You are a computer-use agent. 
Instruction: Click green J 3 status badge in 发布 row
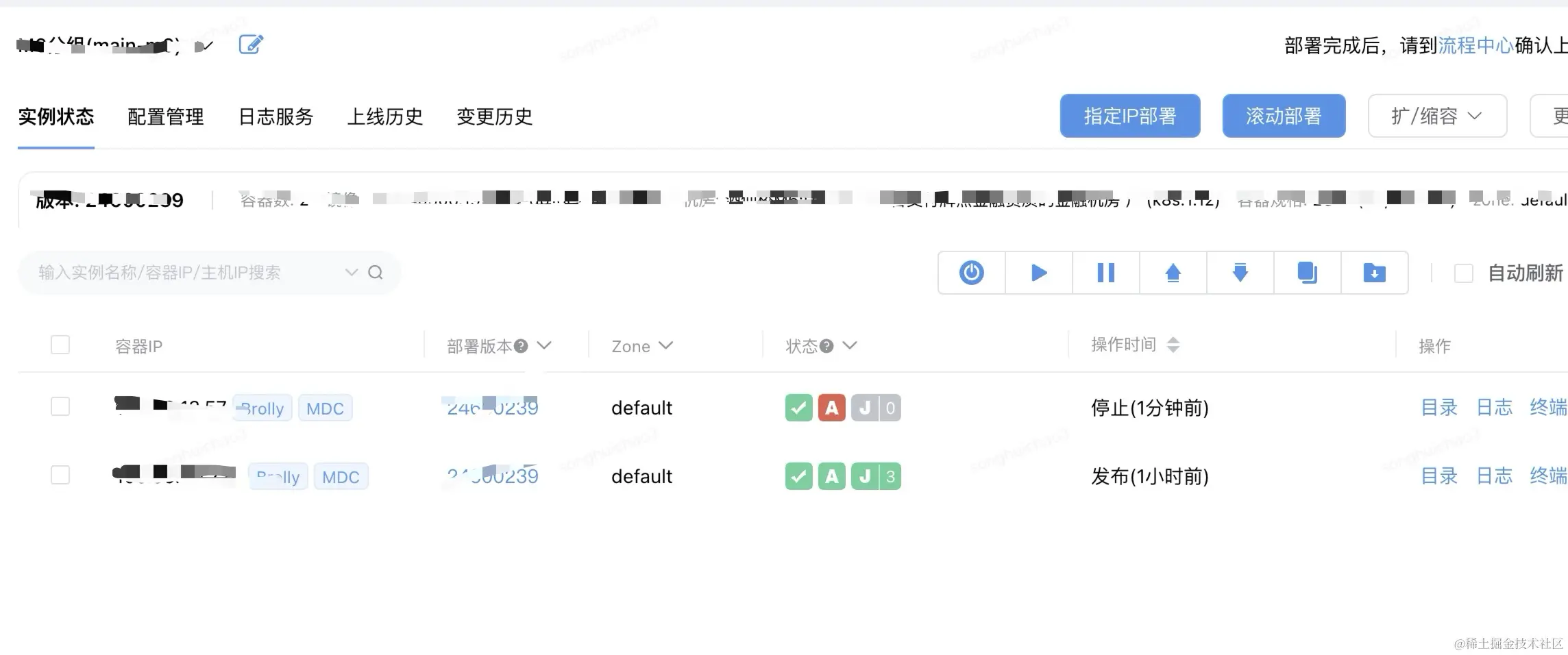pyautogui.click(x=876, y=476)
